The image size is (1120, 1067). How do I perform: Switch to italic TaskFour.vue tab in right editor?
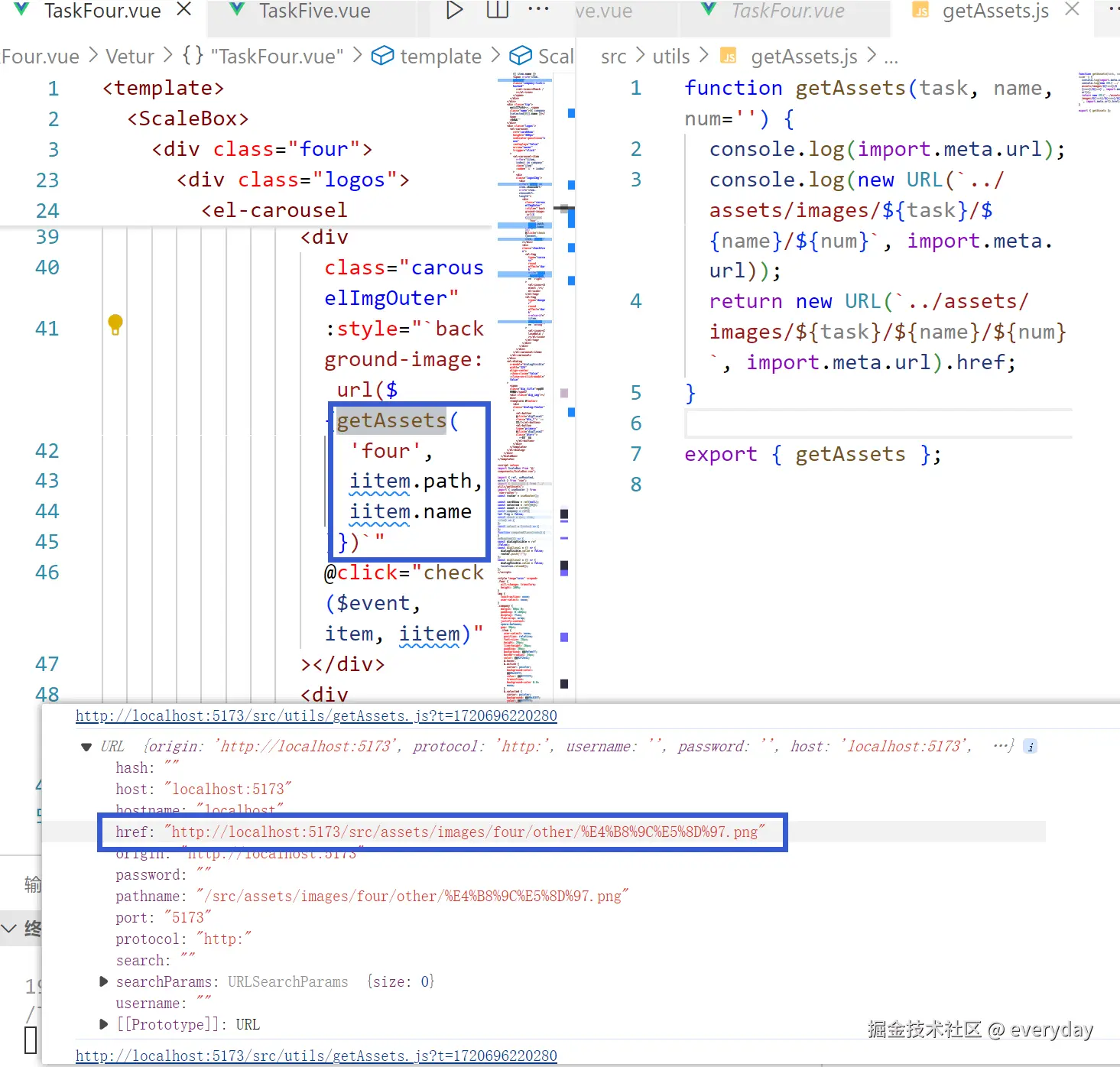click(x=787, y=11)
